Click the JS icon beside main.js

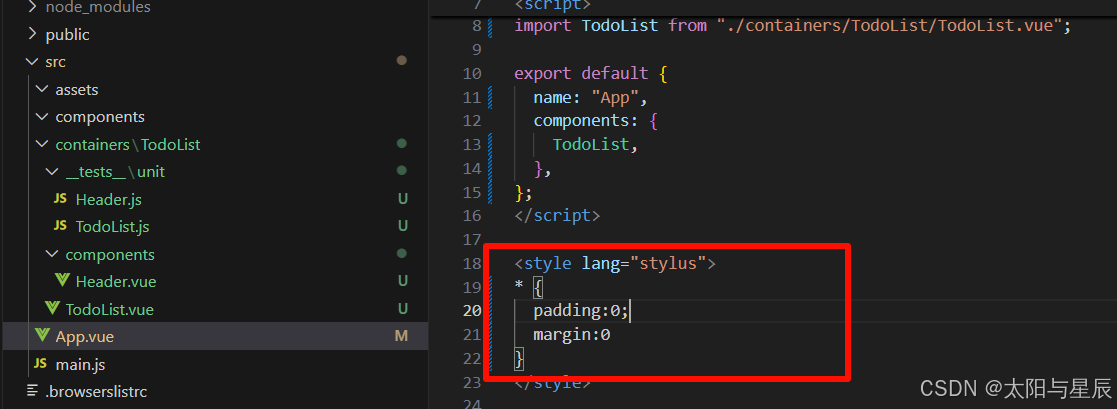pyautogui.click(x=41, y=364)
